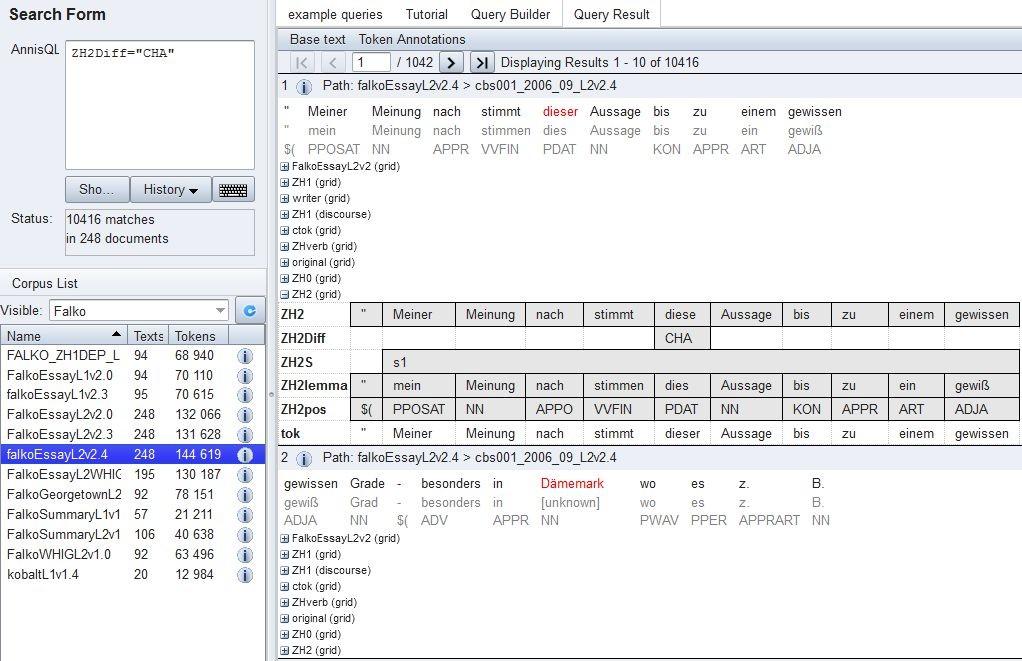Expand ZH0 (grid) in result 1
The height and width of the screenshot is (661, 1022).
pos(285,278)
